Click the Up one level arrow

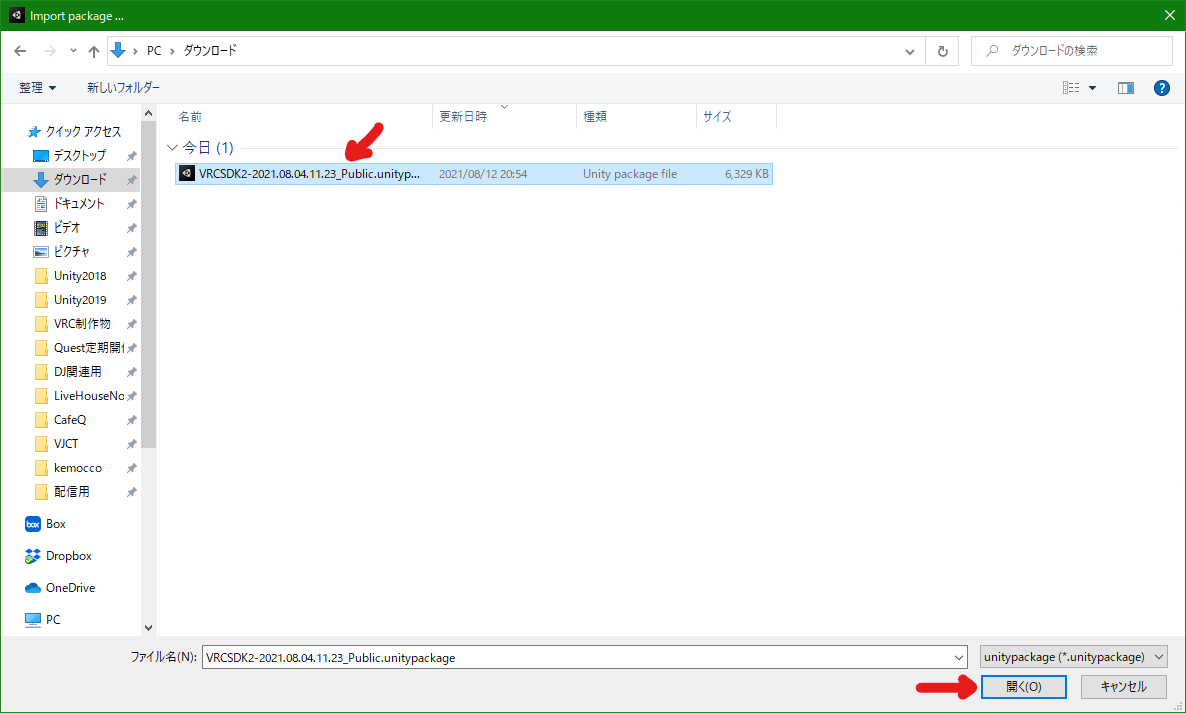tap(94, 51)
